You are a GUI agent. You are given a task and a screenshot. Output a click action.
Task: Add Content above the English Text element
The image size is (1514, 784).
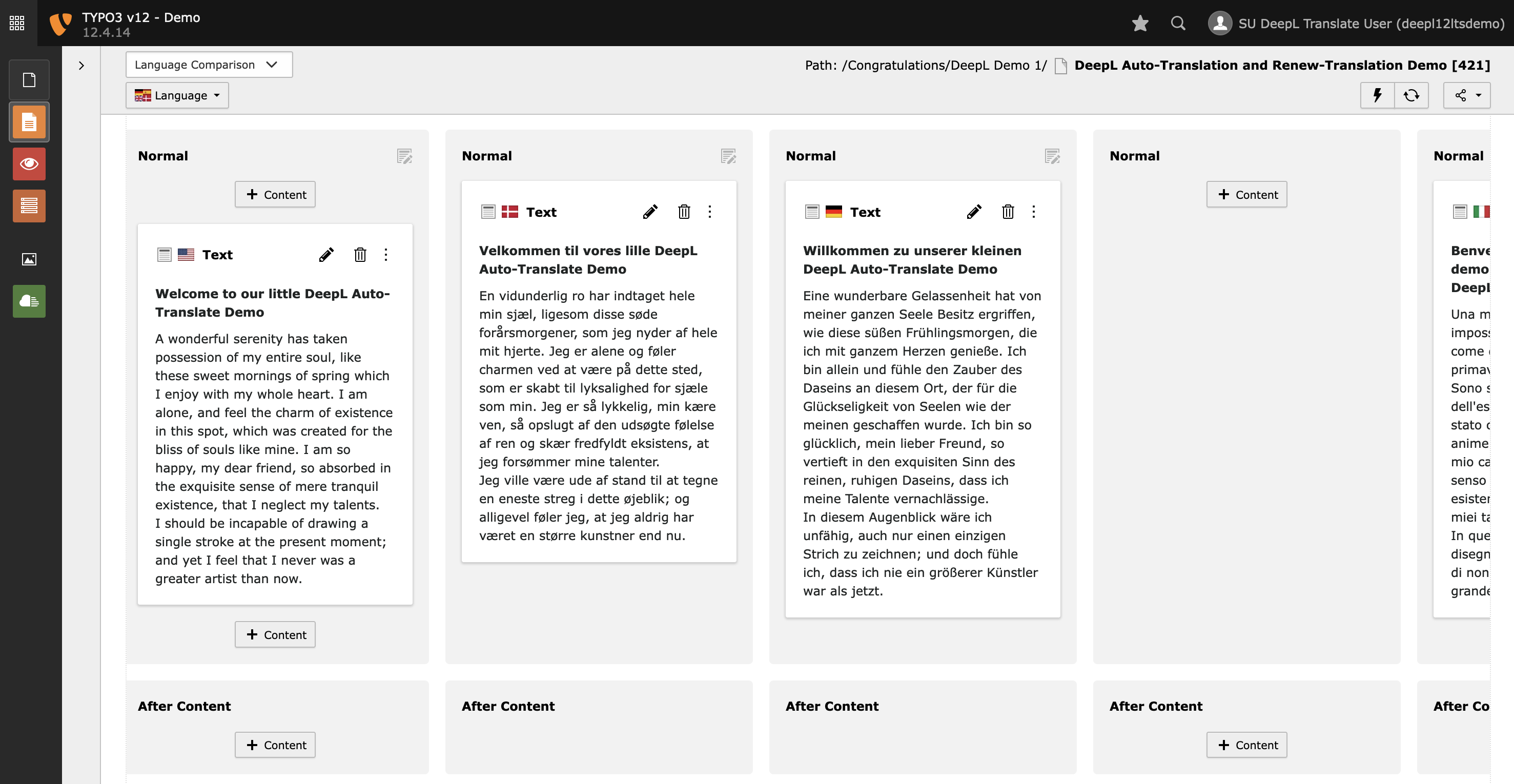275,194
